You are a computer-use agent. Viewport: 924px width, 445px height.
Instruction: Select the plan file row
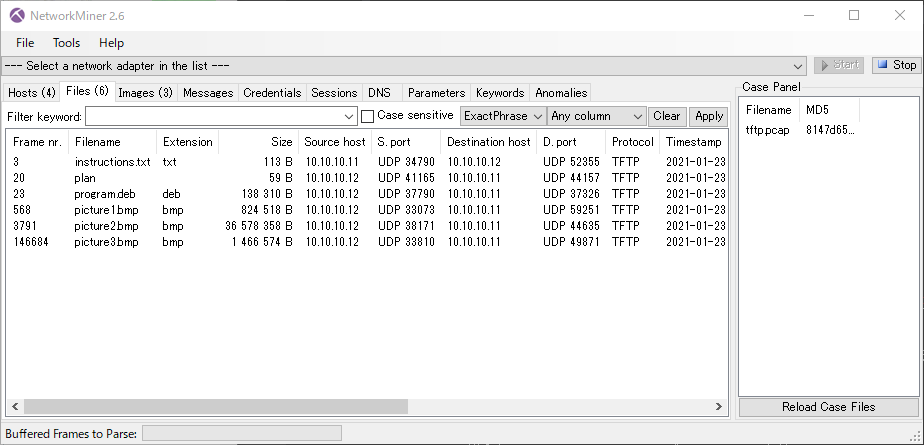point(368,178)
